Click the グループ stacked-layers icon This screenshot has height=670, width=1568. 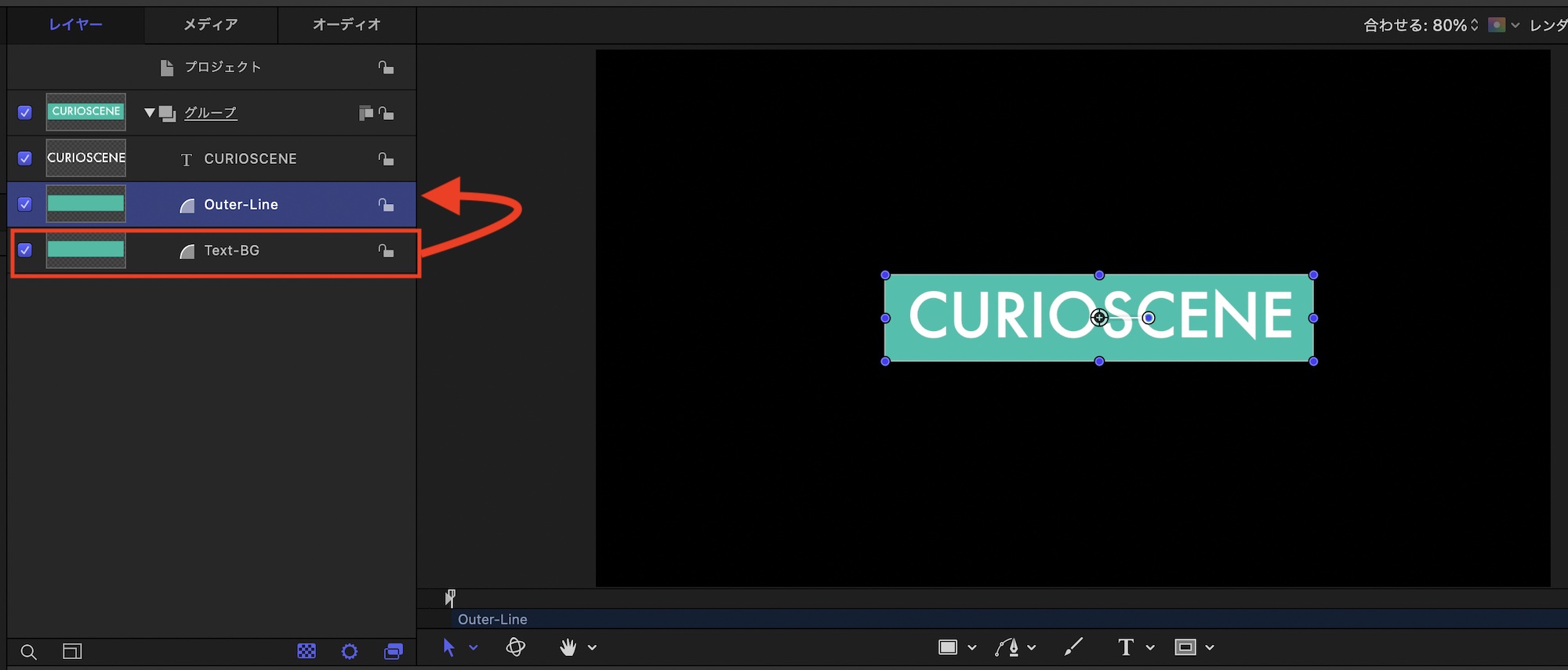[x=167, y=114]
